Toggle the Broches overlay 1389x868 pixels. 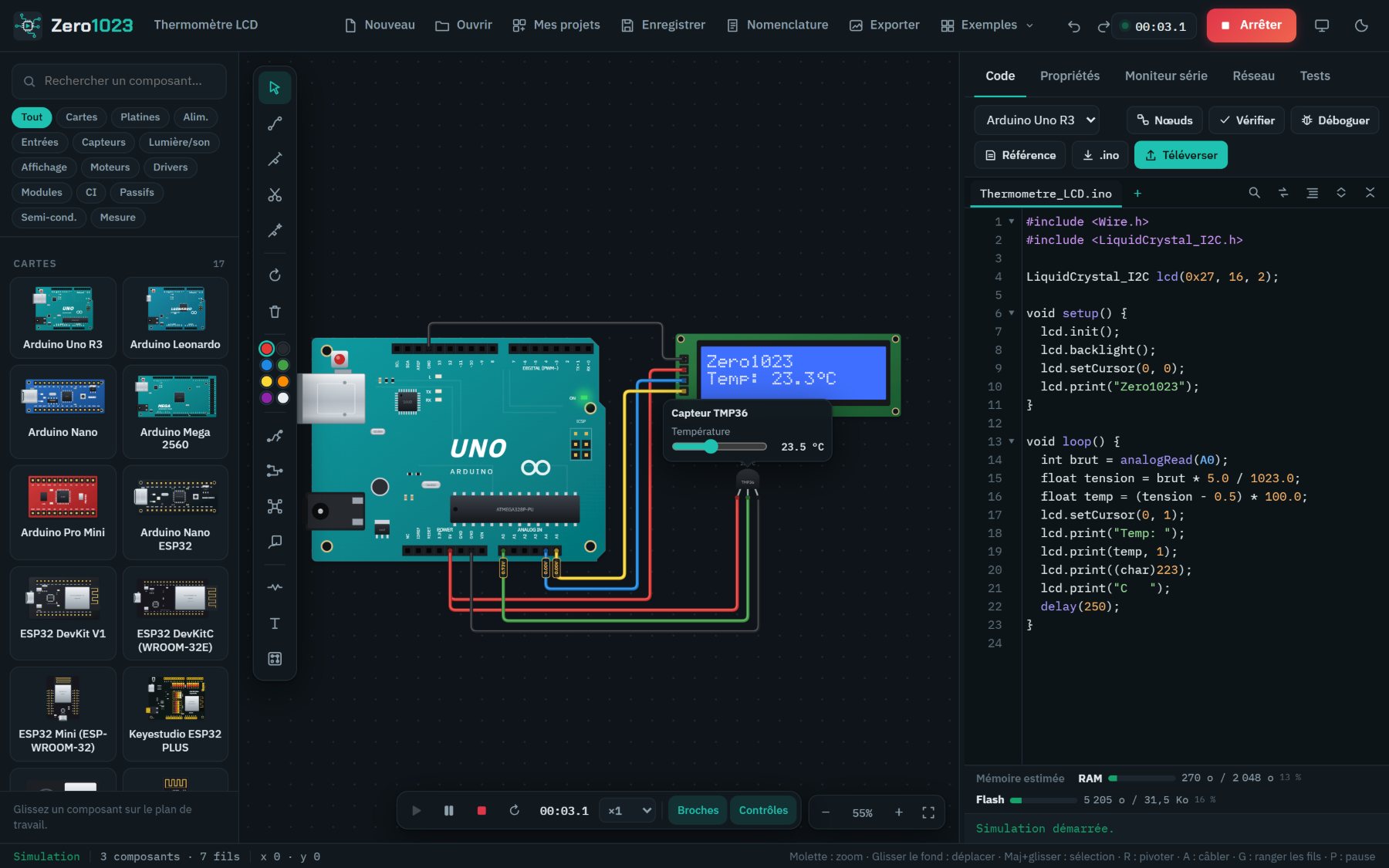698,810
